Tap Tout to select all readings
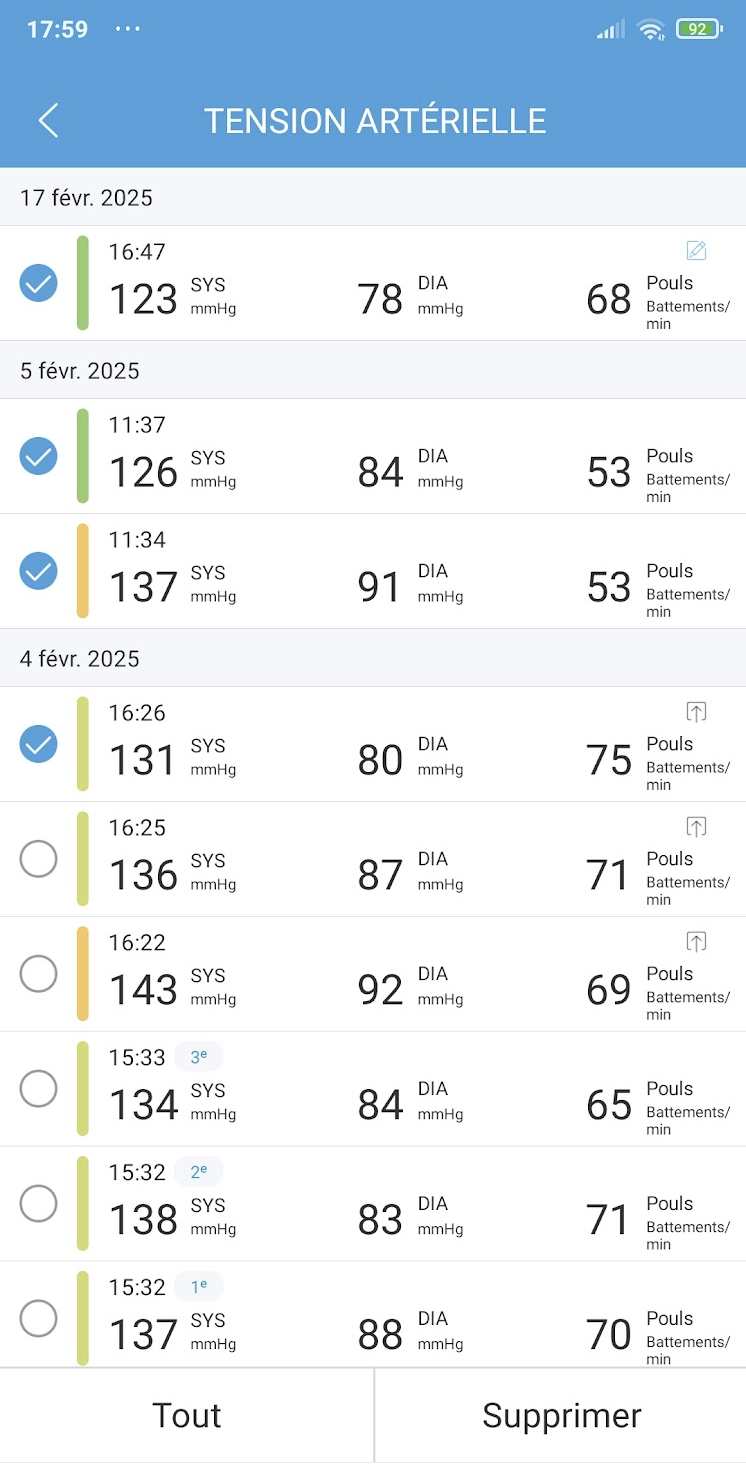Image resolution: width=746 pixels, height=1476 pixels. (187, 1416)
